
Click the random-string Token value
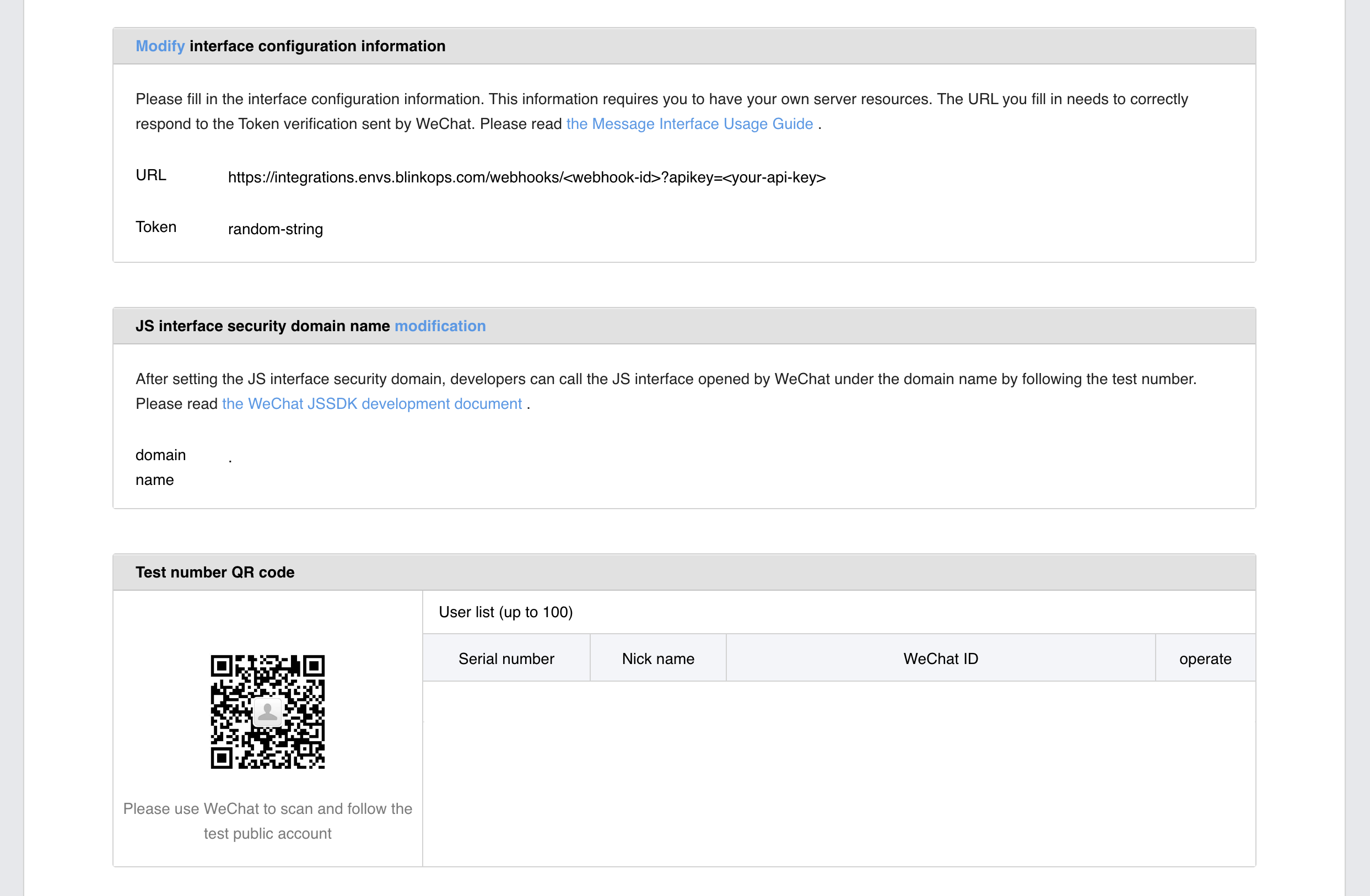[275, 229]
